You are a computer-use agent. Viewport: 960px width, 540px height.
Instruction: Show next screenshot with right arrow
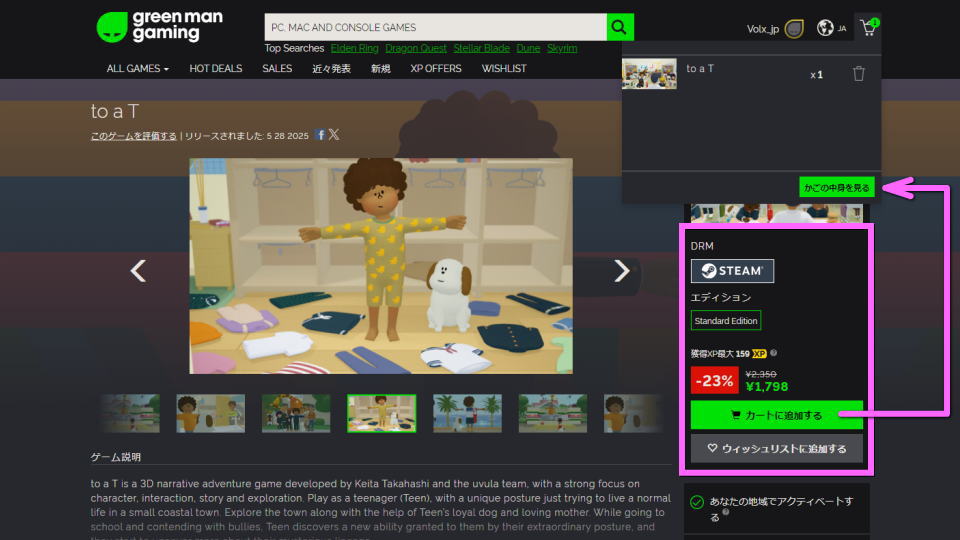point(621,271)
